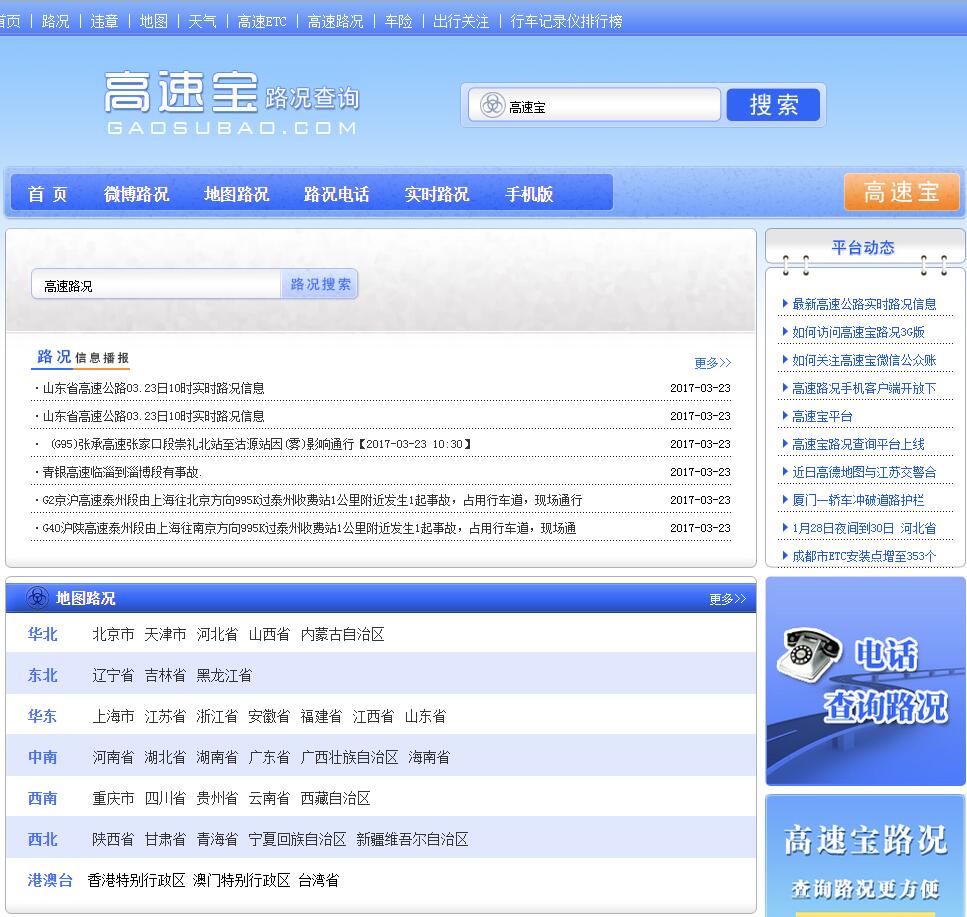Open 青银高速临淄到淄博段有事故 news item
The image size is (967, 917).
122,472
